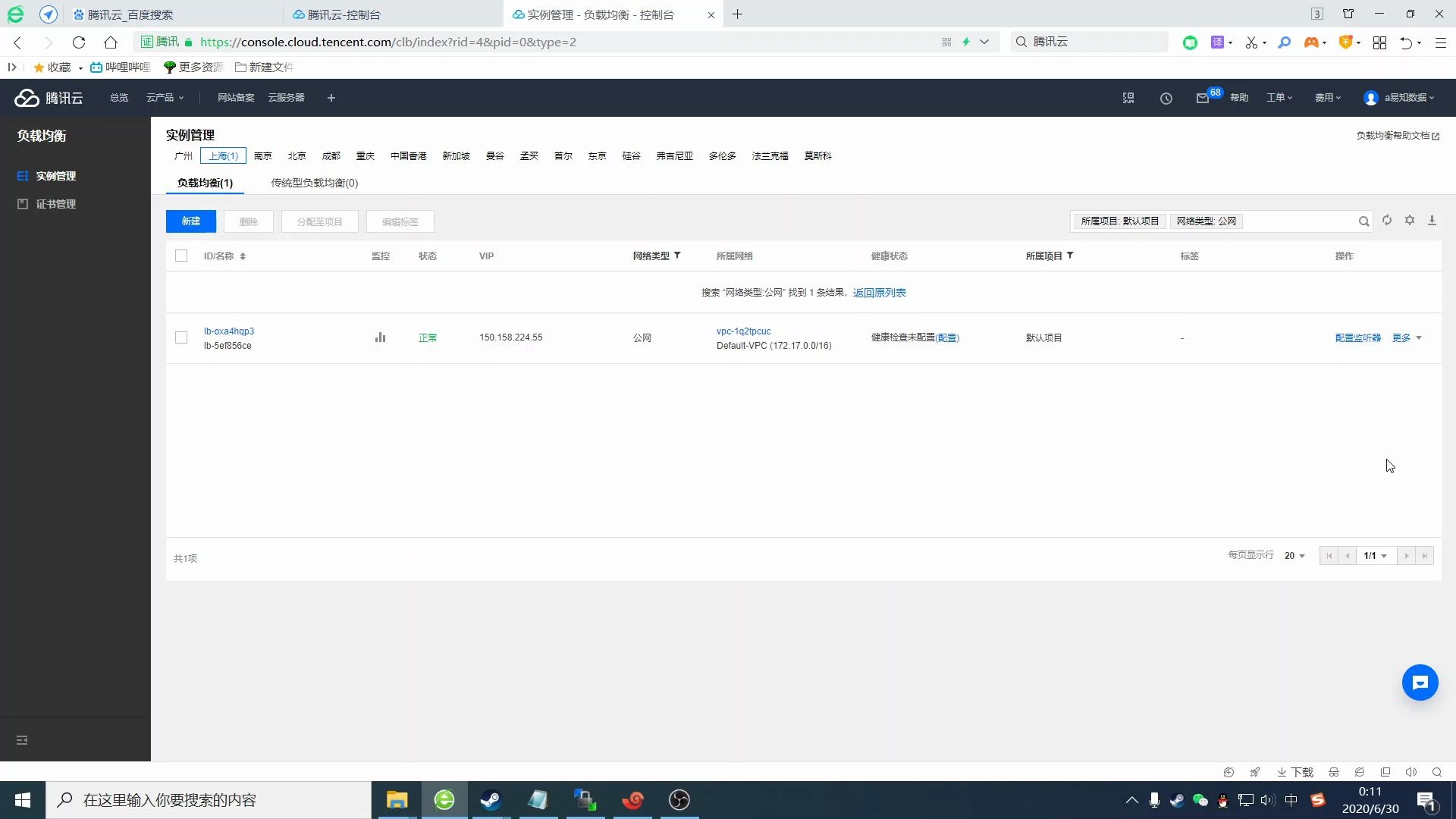Change rows per page dropdown 20
Screen dimensions: 1456x819
coord(1294,556)
